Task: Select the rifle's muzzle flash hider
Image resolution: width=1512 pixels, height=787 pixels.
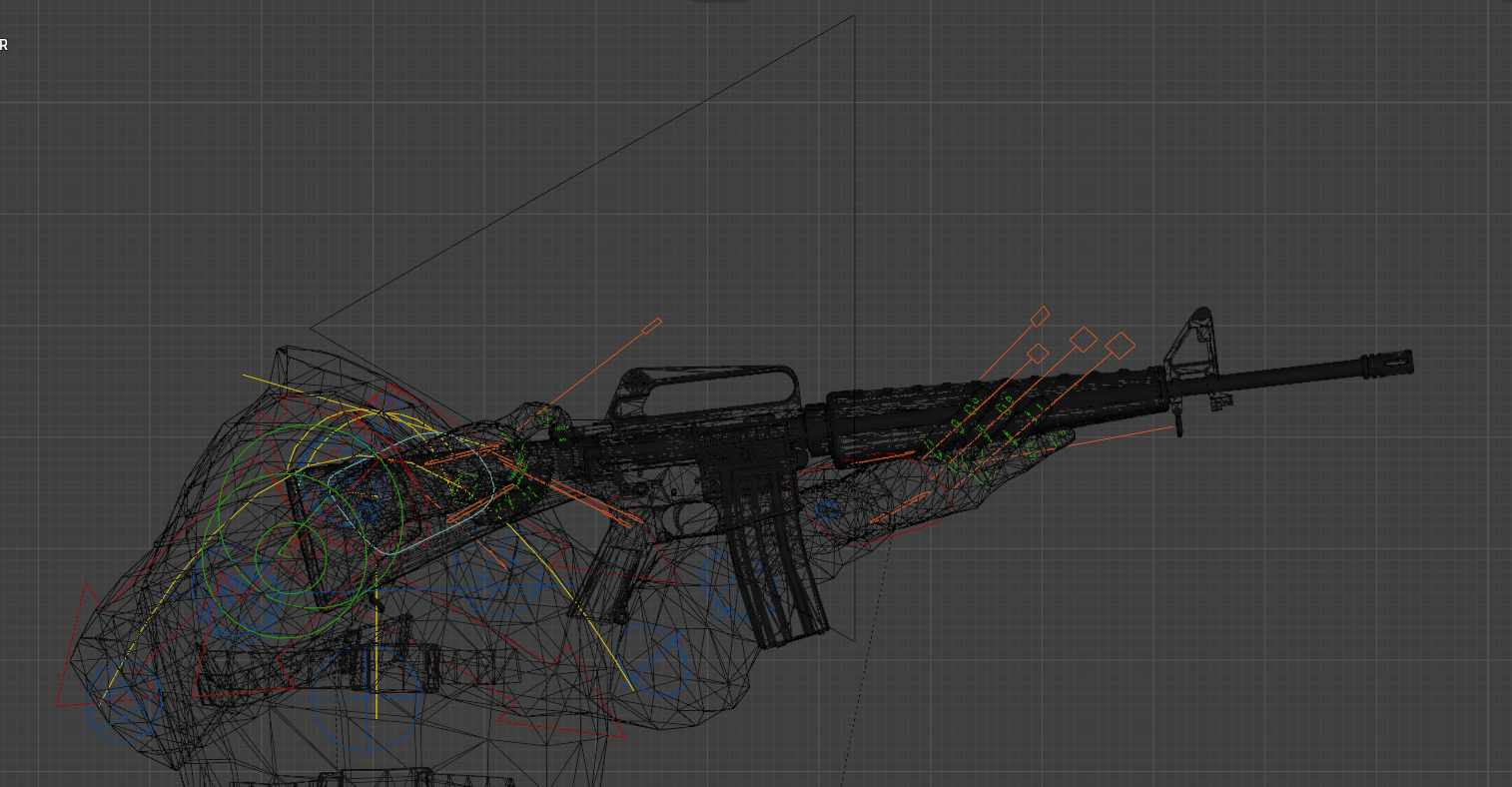Action: [x=1387, y=364]
